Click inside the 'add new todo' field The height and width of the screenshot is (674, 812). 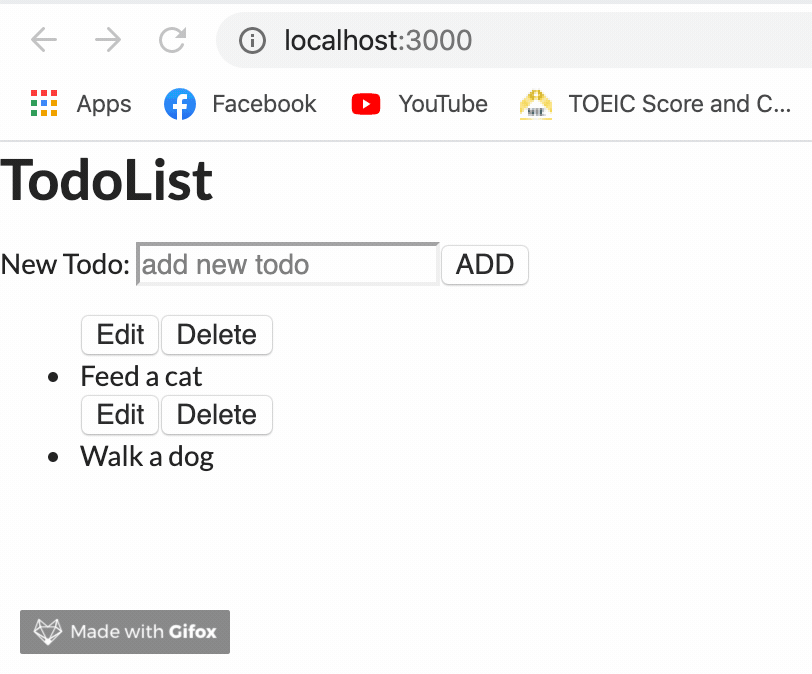287,264
